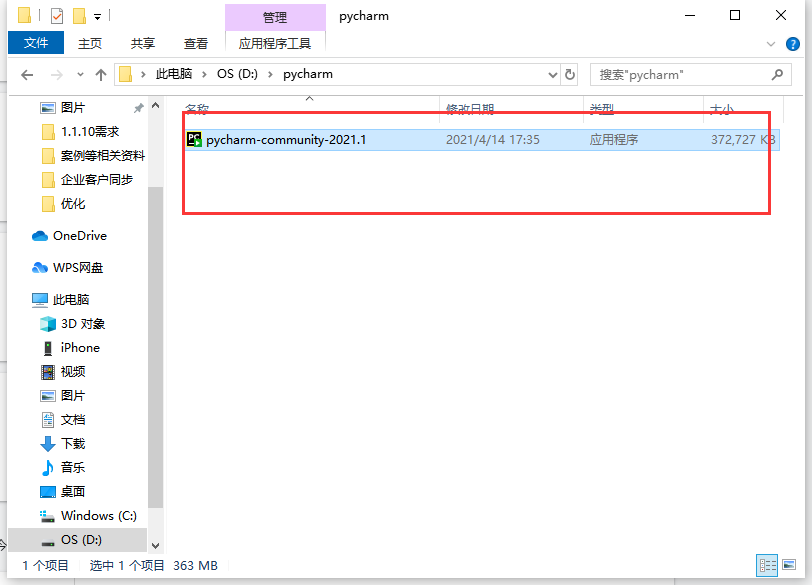Click the OneDrive cloud icon

coord(40,236)
